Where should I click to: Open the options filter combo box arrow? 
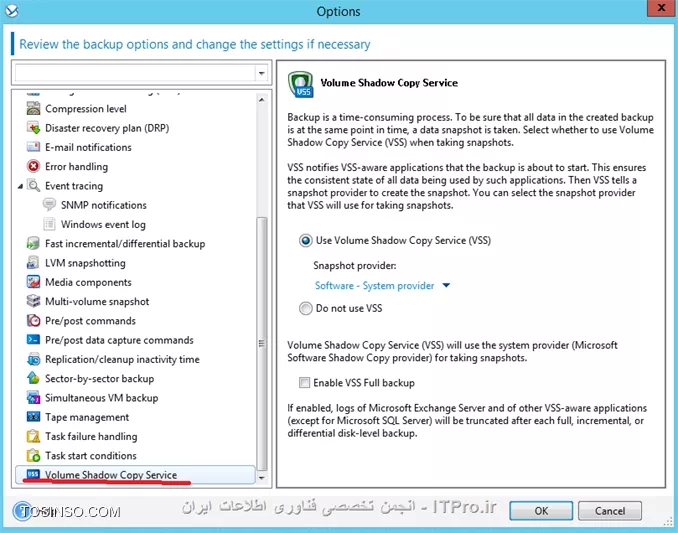point(262,73)
